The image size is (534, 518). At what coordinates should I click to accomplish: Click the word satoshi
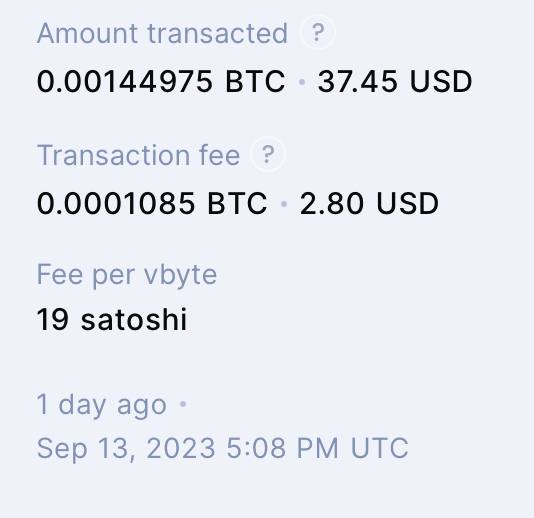pos(134,319)
